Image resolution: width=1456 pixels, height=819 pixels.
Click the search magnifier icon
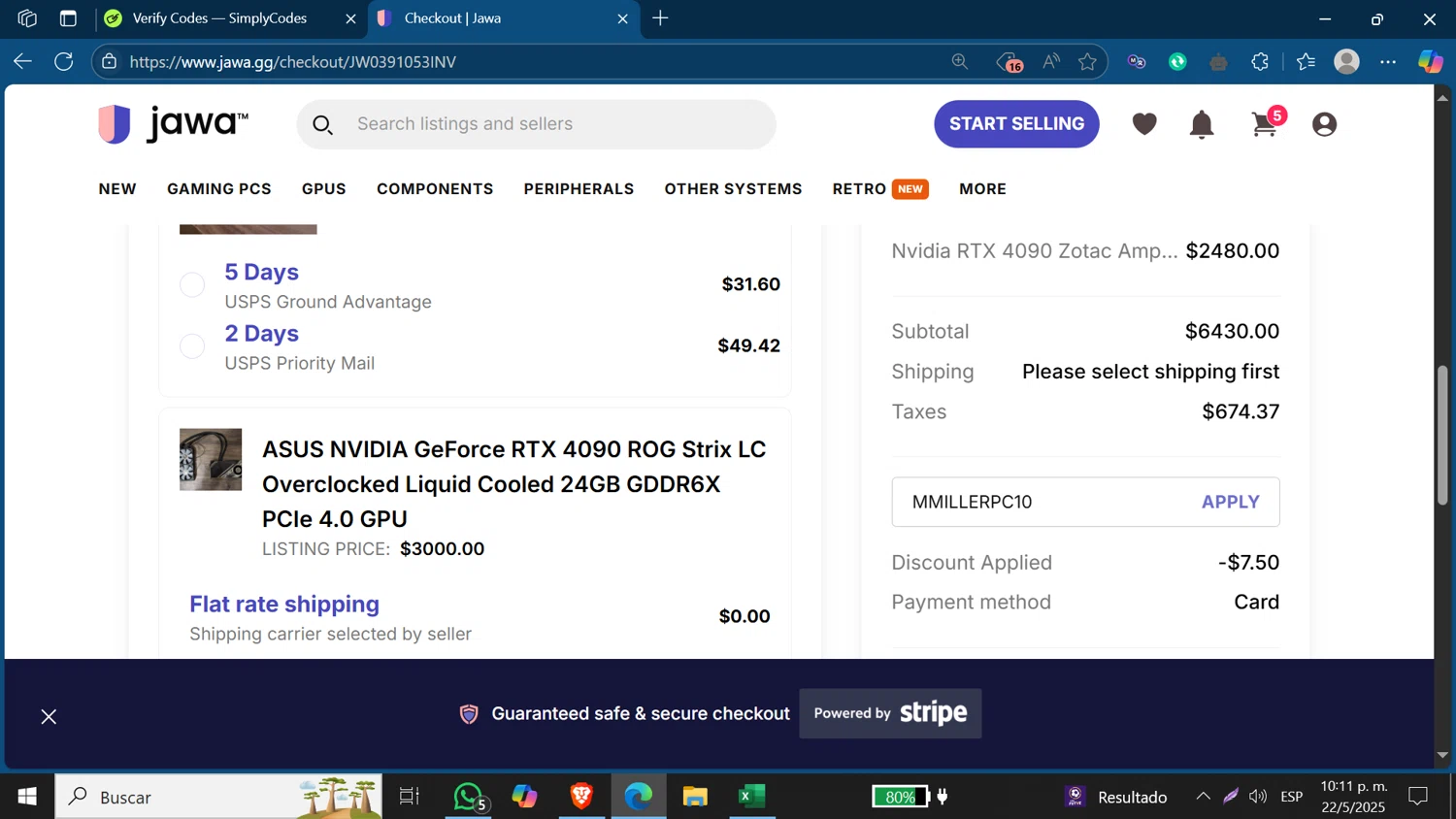coord(322,125)
